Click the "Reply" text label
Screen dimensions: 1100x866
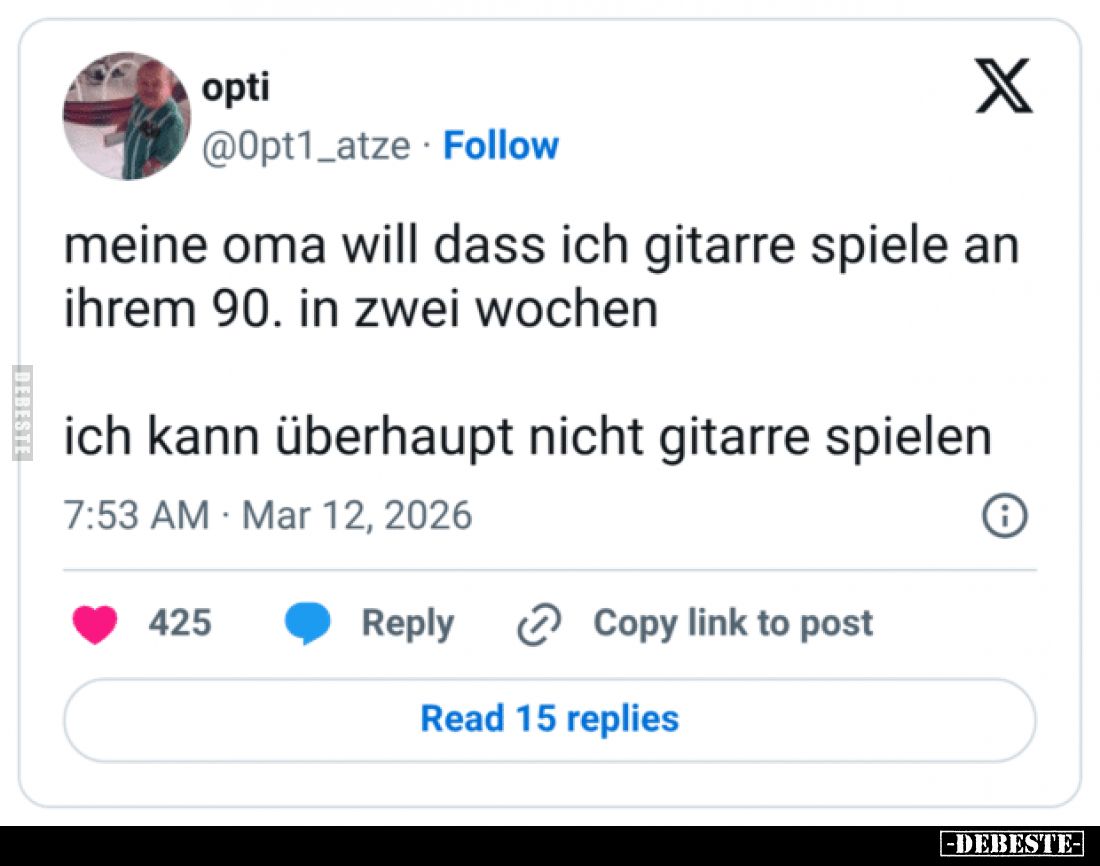click(407, 623)
